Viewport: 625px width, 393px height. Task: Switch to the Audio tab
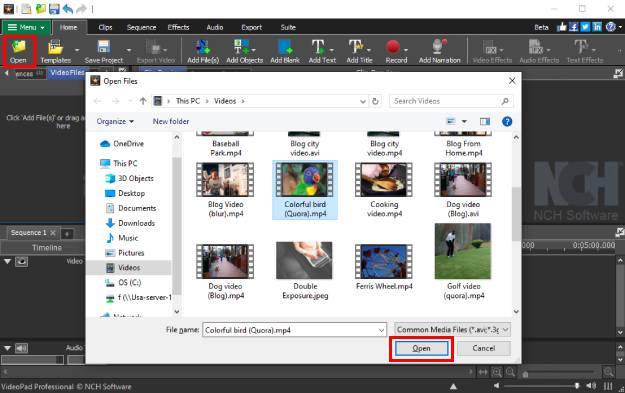(x=214, y=27)
